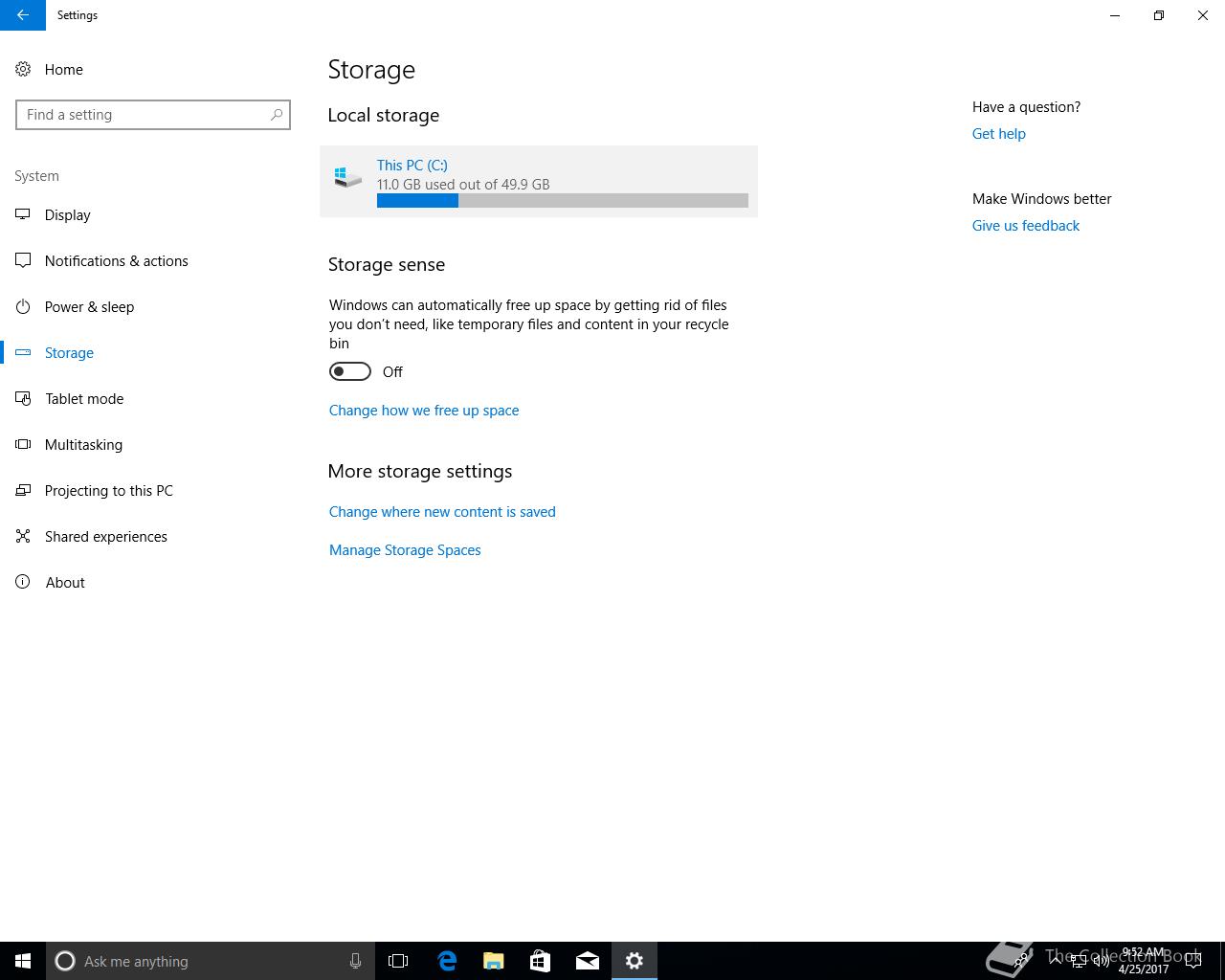Screen dimensions: 1225x980
Task: Click the network tray icon
Action: (1078, 961)
